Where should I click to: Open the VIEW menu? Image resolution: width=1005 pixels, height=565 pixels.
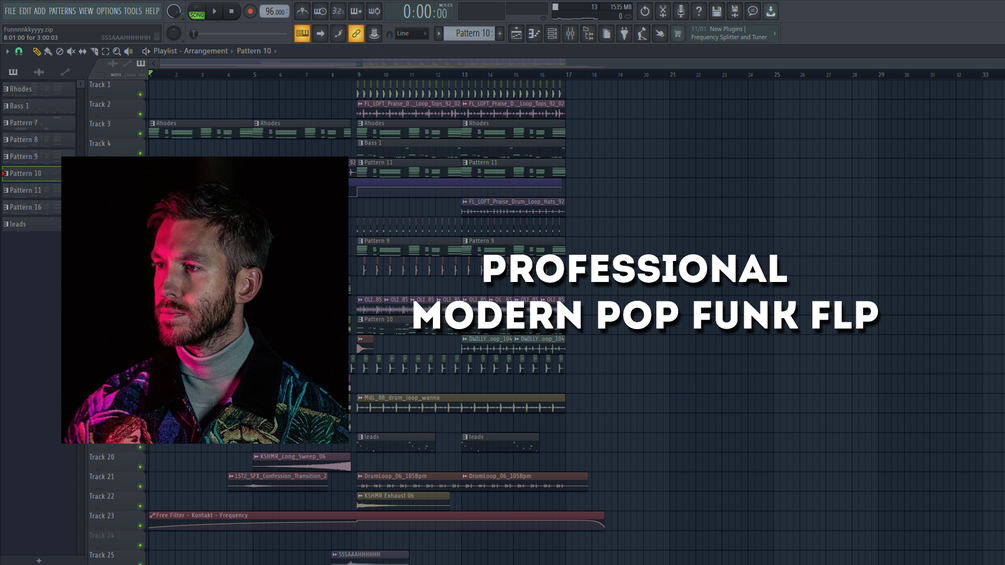[x=86, y=11]
